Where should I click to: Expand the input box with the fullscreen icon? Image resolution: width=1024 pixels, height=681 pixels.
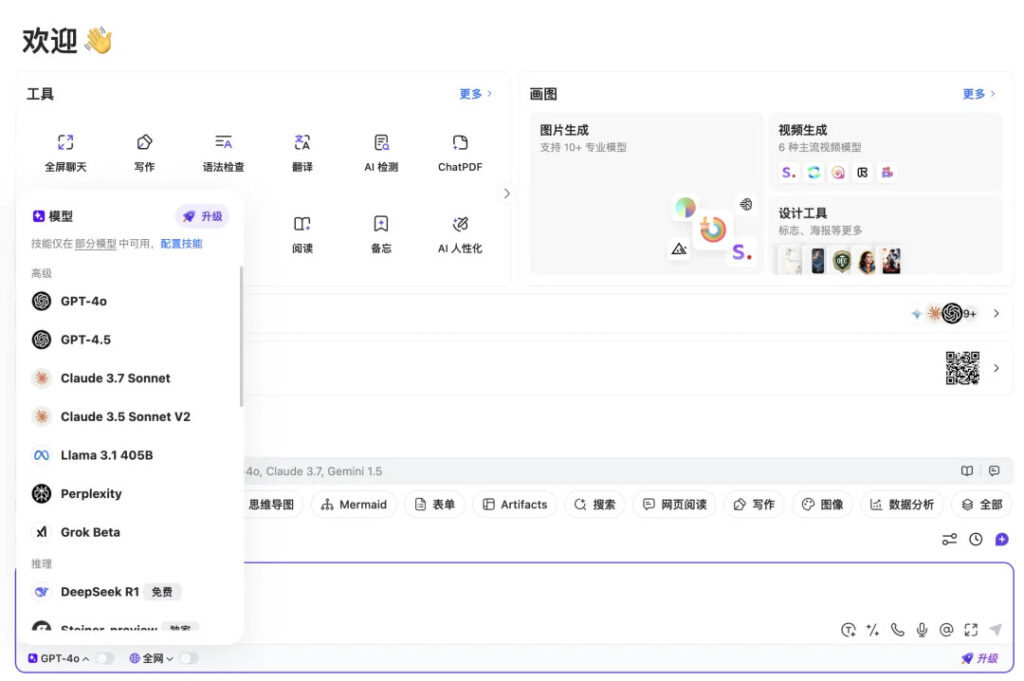coord(971,630)
